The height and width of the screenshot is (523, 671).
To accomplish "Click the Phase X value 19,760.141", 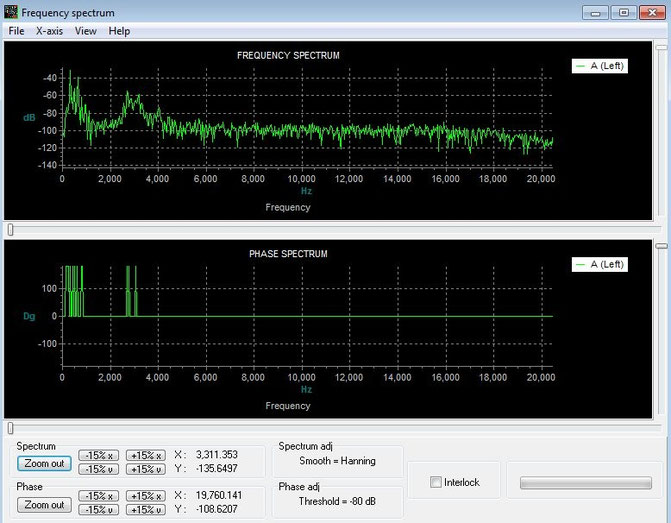I will (x=219, y=495).
